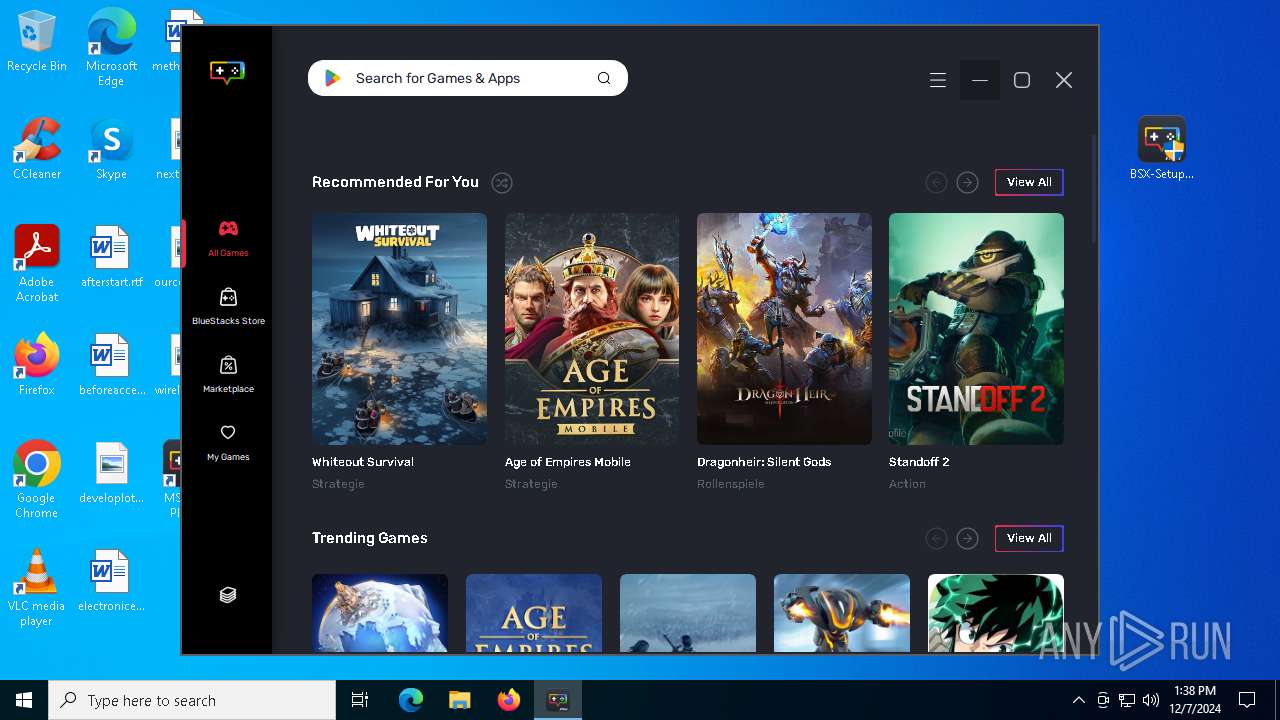The width and height of the screenshot is (1280, 720).
Task: Select the developlot image file on desktop
Action: point(111,473)
